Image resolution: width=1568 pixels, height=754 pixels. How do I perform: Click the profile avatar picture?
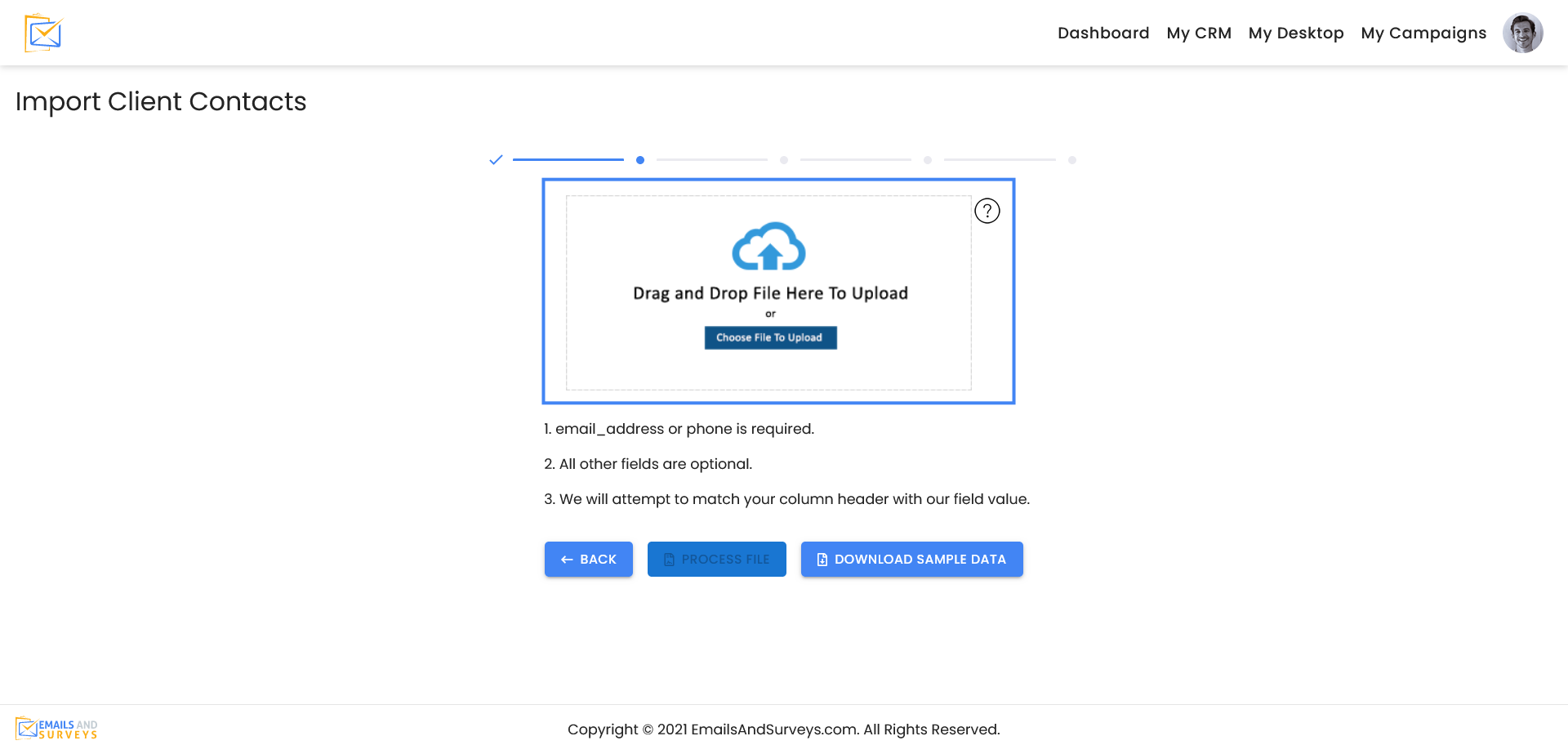[1522, 33]
